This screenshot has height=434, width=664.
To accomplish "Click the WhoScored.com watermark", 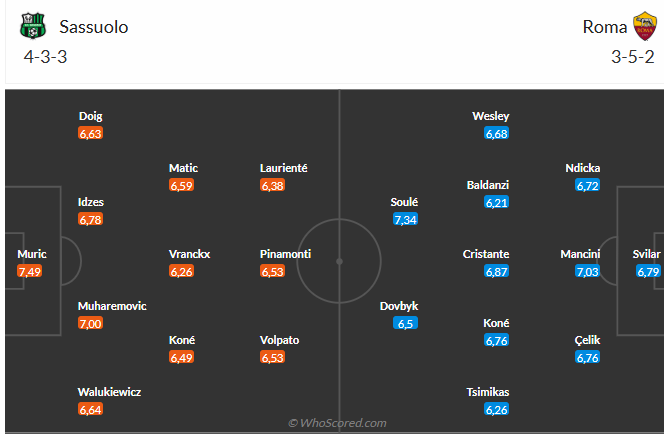I will click(337, 424).
